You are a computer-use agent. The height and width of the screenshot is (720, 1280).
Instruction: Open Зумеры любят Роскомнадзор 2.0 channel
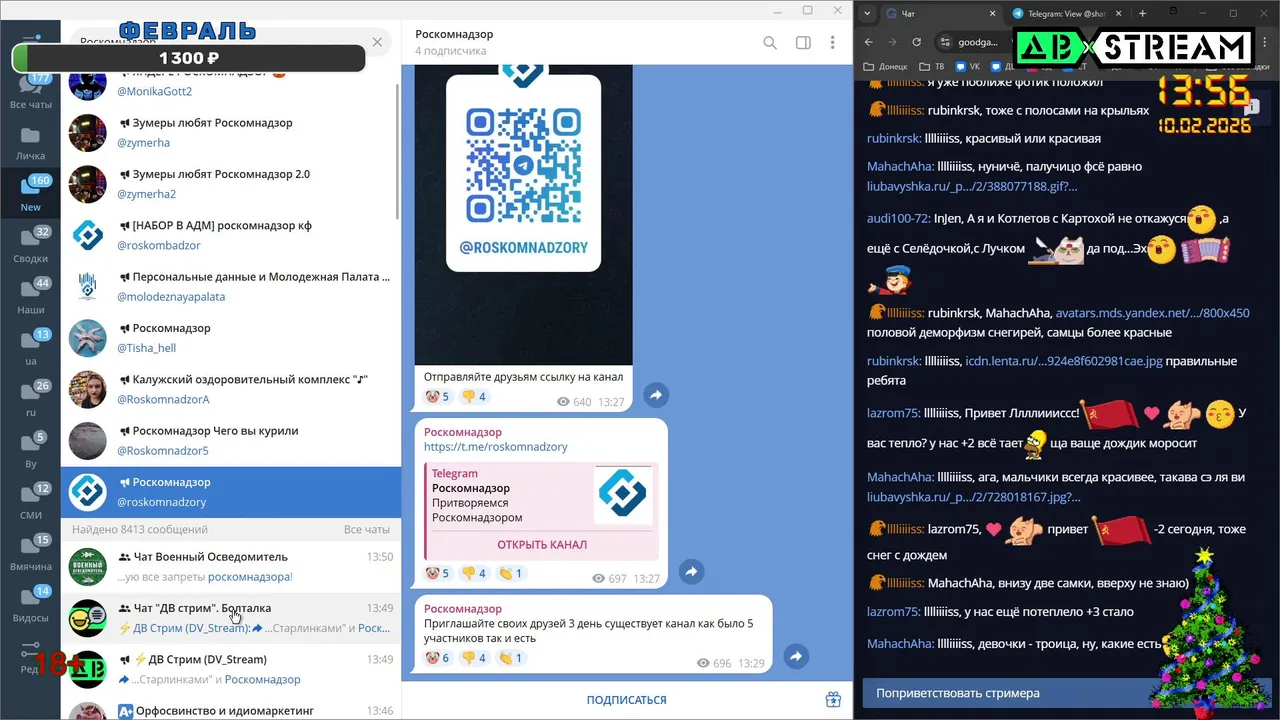[x=230, y=184]
